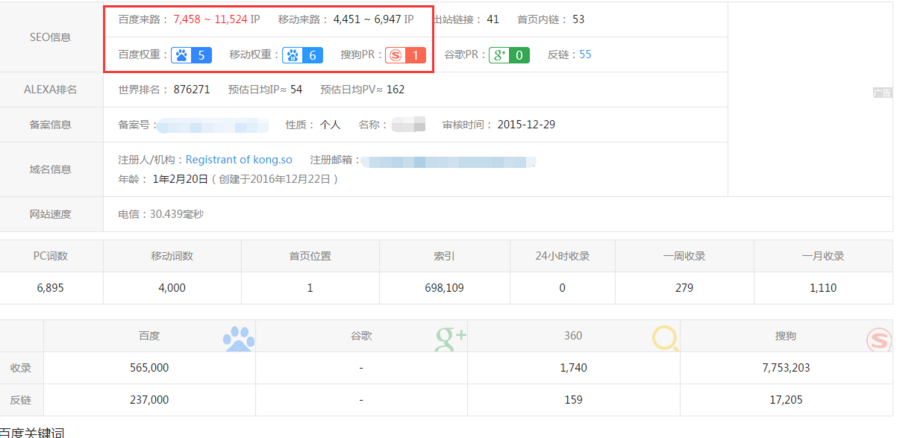Click 360 backlinks count 159
This screenshot has width=900, height=438.
[573, 400]
